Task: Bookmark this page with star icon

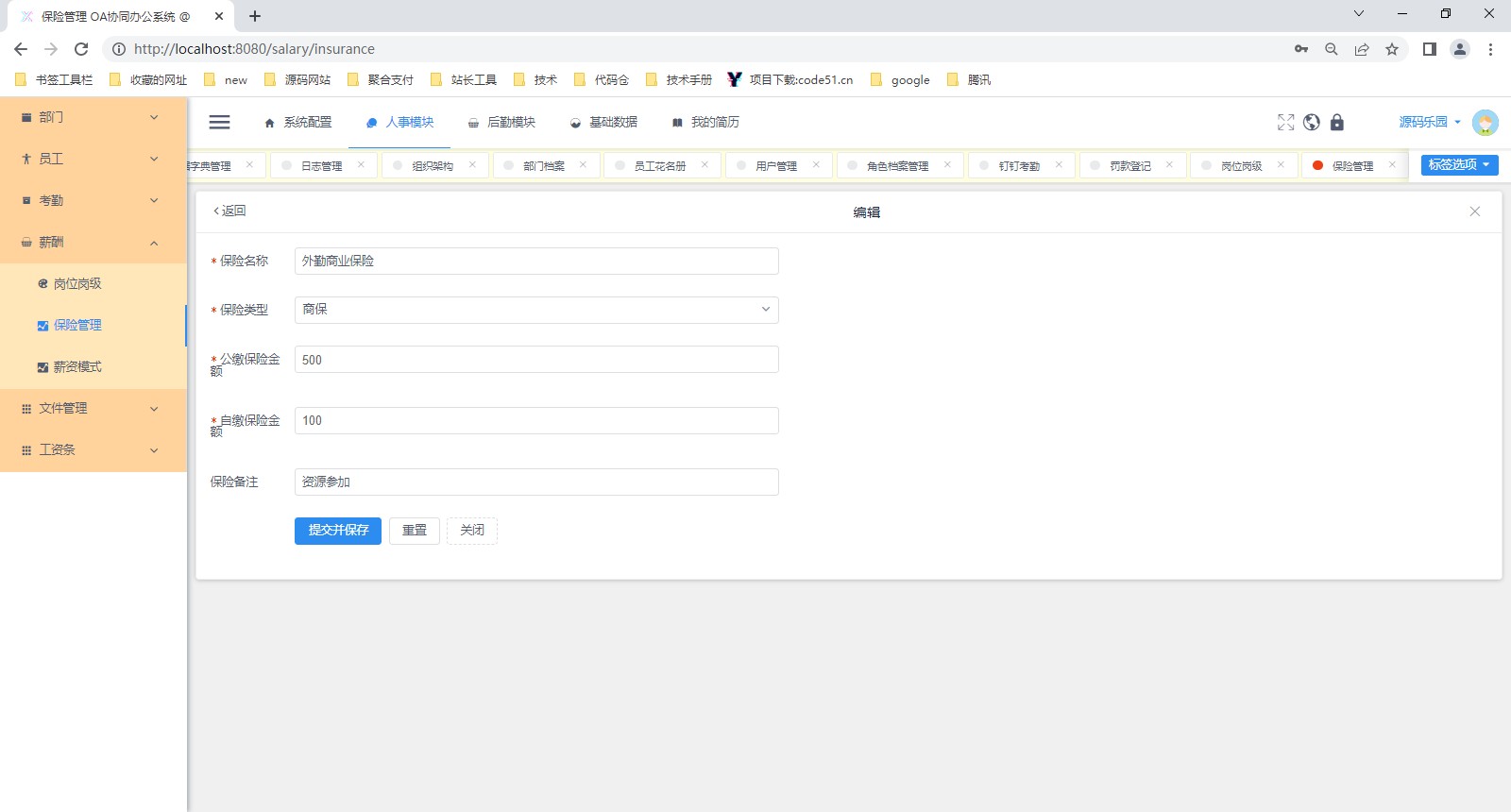Action: (1391, 49)
